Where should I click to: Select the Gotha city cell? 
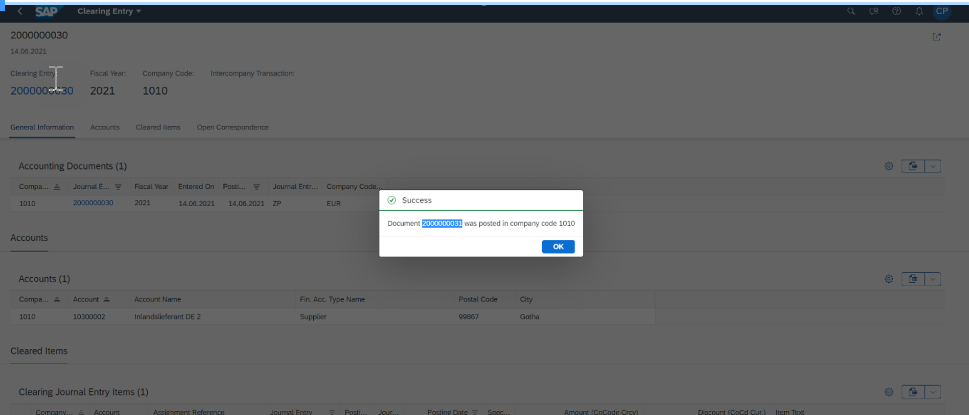[530, 316]
